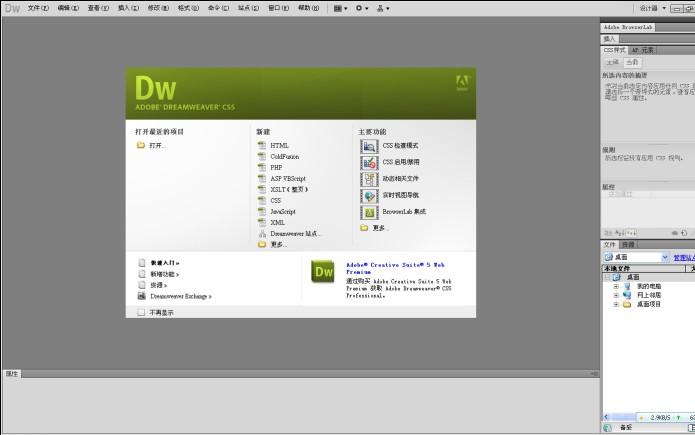The height and width of the screenshot is (435, 695).
Task: Click the folder icon under 主要功能 list
Action: point(364,227)
